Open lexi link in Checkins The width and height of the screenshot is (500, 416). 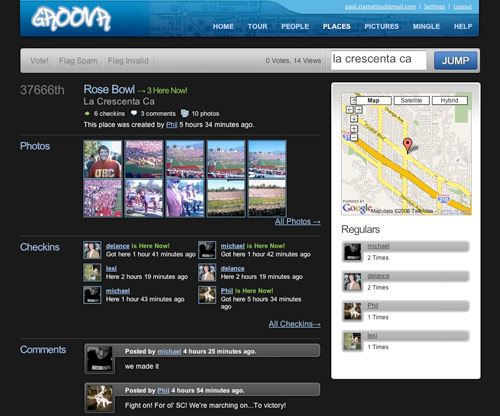[x=111, y=268]
